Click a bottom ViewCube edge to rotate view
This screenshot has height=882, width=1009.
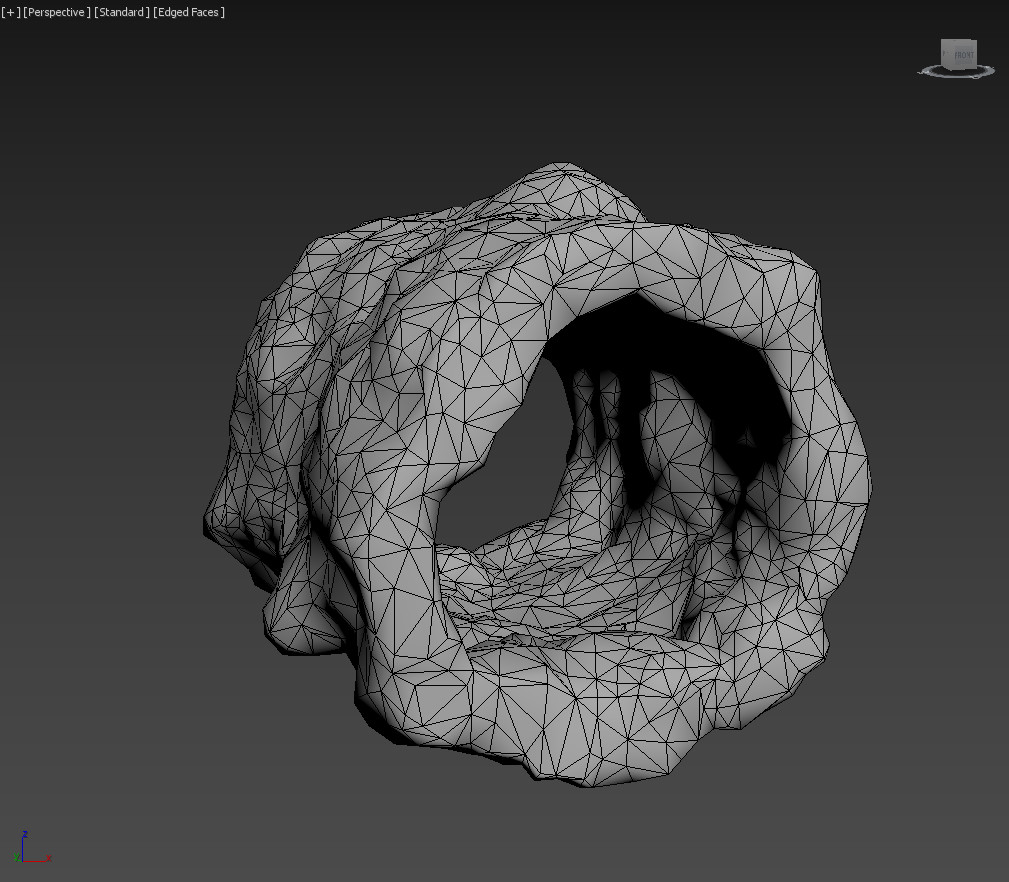958,66
